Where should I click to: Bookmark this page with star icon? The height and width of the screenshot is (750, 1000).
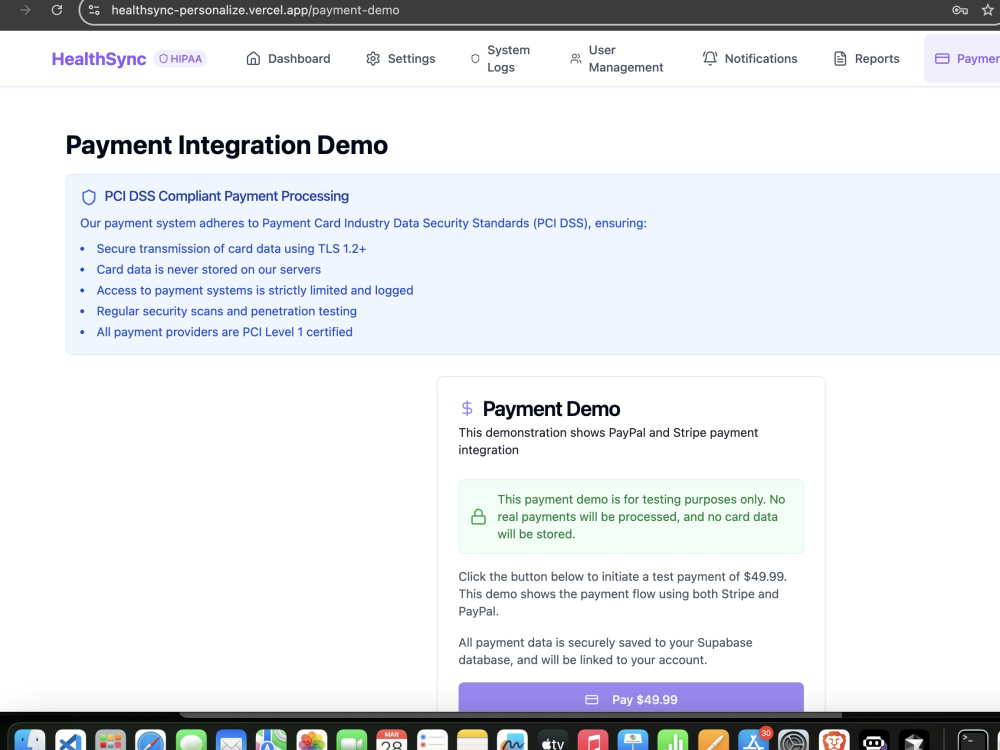click(x=989, y=10)
